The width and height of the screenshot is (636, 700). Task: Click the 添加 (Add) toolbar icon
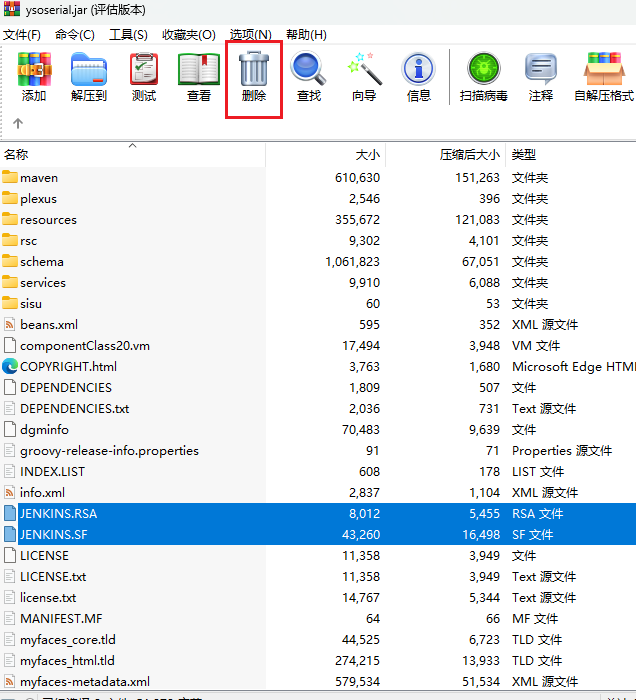point(34,69)
